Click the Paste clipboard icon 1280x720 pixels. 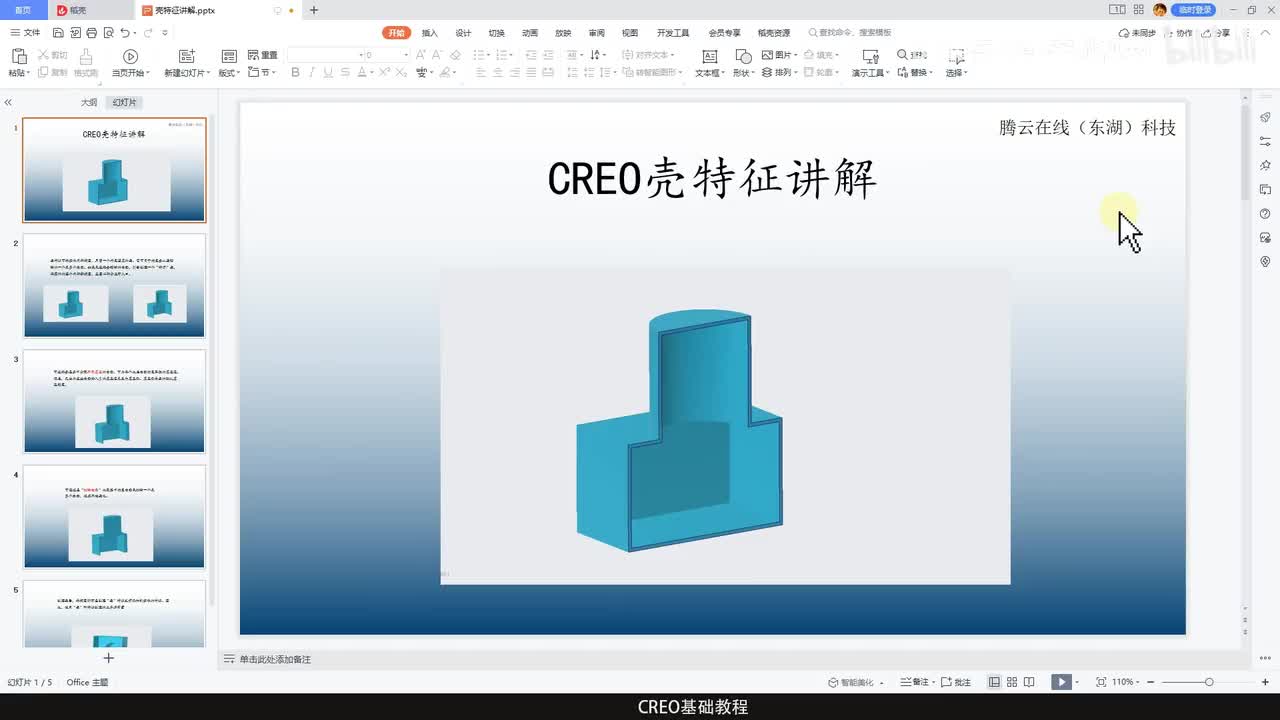(18, 56)
